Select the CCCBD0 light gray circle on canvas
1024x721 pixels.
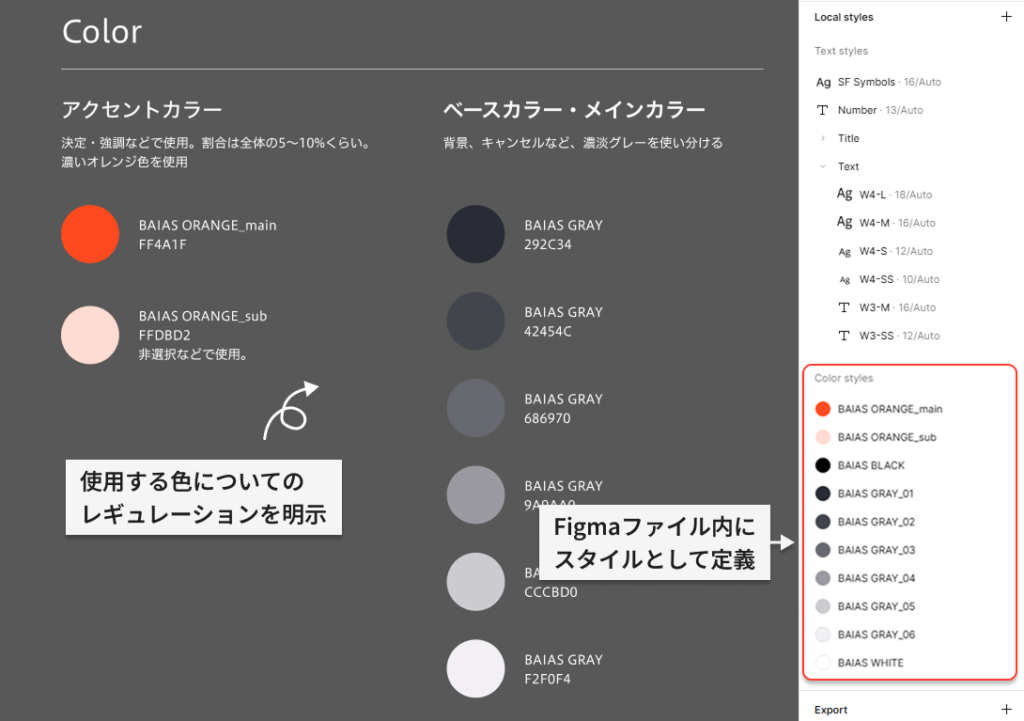point(475,581)
